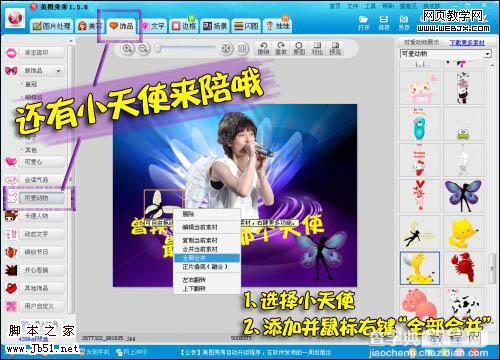Click the zoom in magnifier icon
The width and height of the screenshot is (500, 360).
pos(127,49)
